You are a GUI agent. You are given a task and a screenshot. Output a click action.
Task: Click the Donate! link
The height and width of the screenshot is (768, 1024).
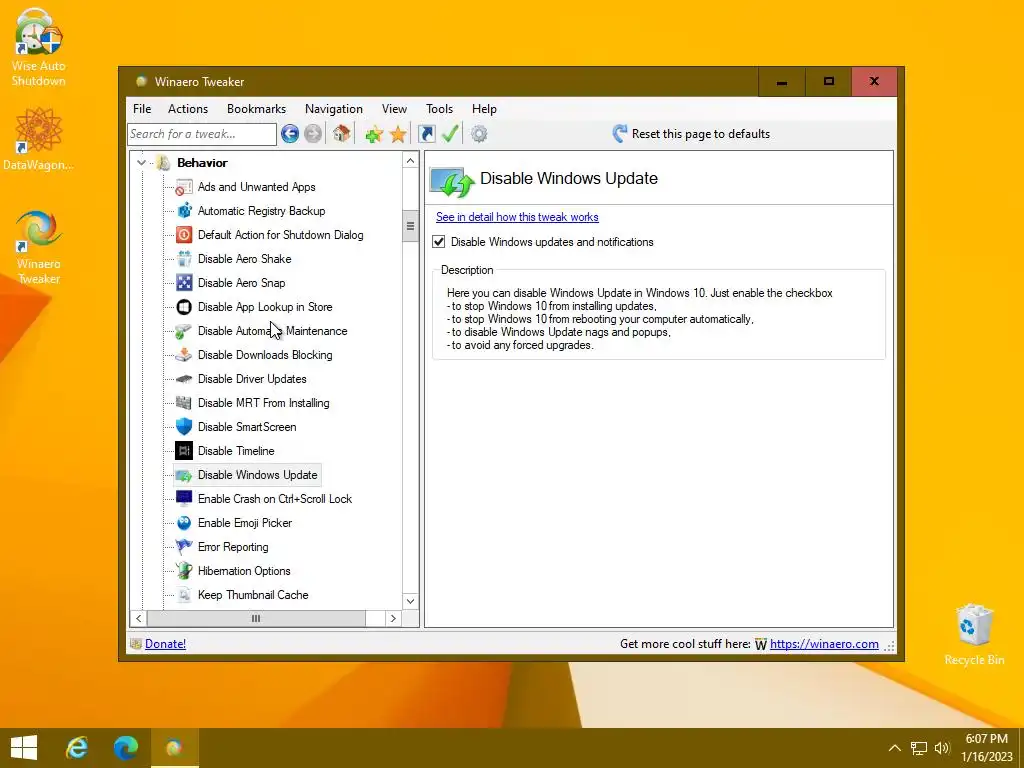click(165, 644)
